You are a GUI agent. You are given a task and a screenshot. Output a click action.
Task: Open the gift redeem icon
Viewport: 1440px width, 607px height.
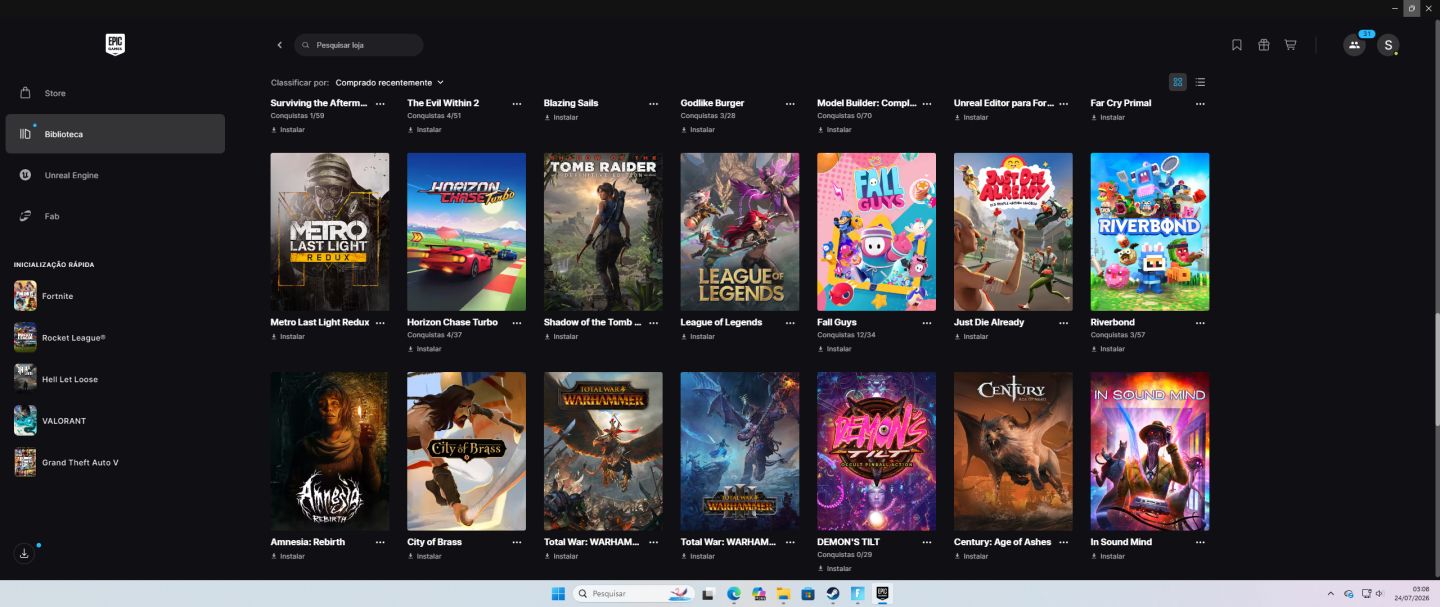pos(1264,45)
